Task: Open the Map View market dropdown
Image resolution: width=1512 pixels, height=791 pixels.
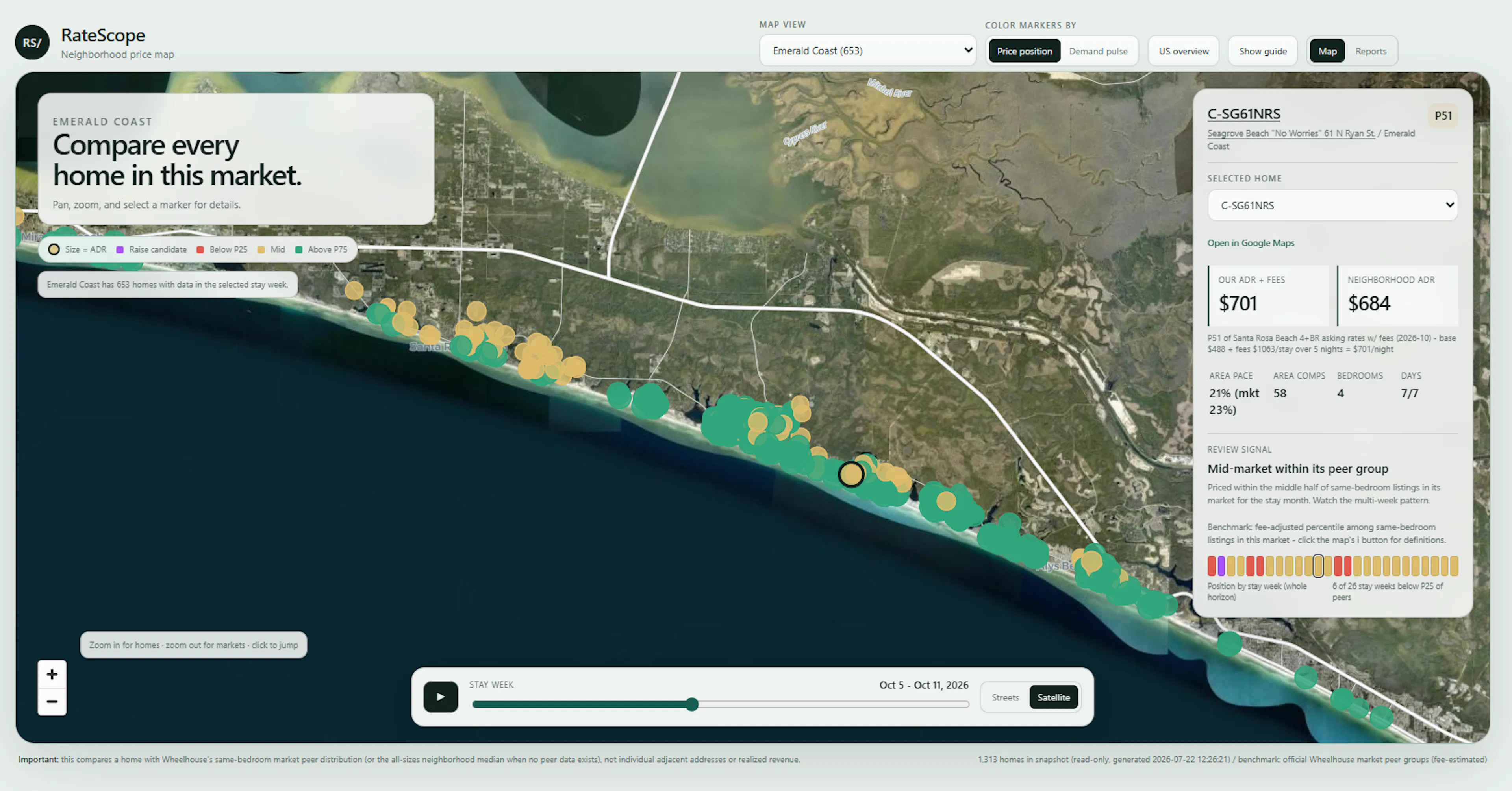Action: click(x=867, y=50)
